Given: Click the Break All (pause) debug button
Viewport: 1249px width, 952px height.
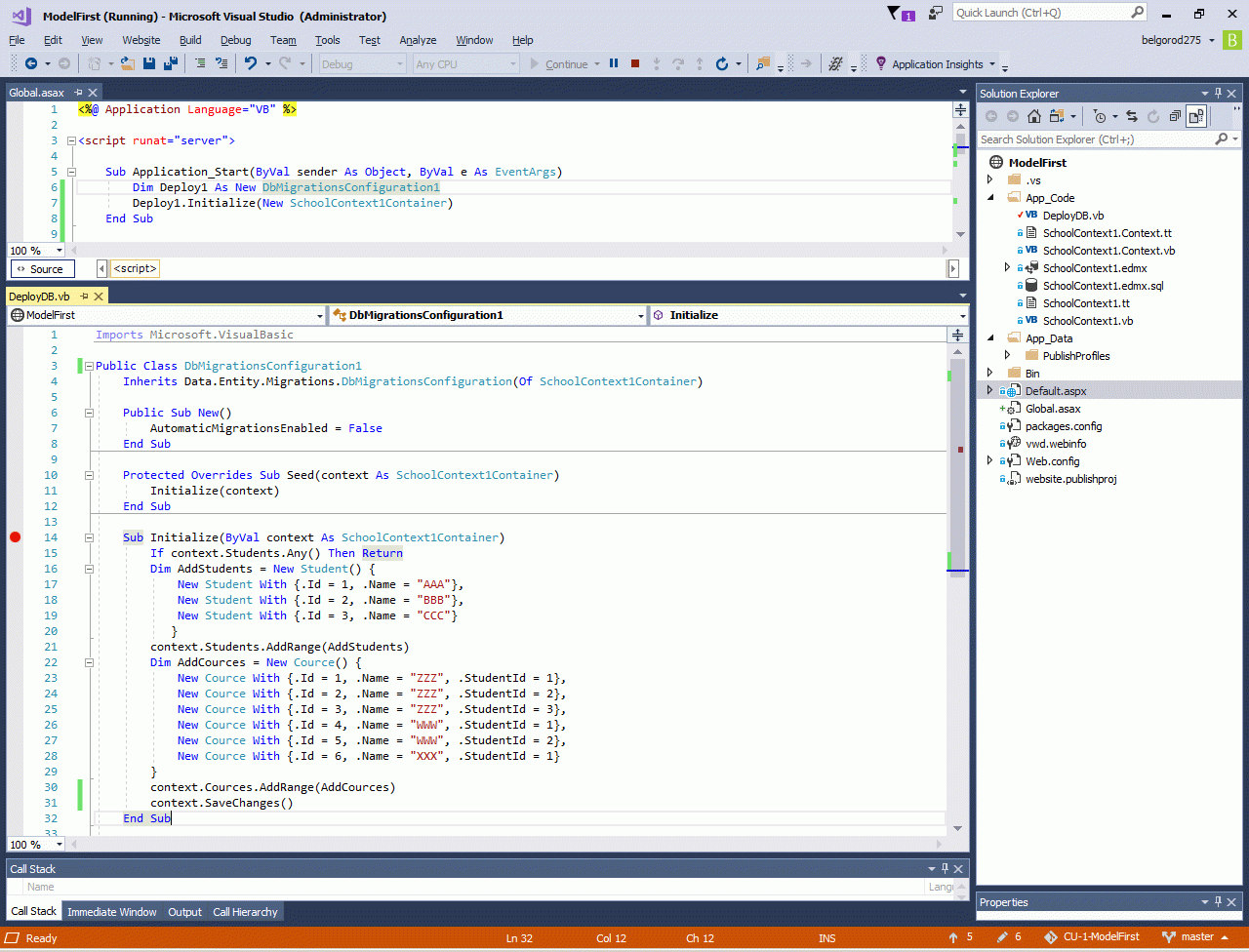Looking at the screenshot, I should 614,64.
